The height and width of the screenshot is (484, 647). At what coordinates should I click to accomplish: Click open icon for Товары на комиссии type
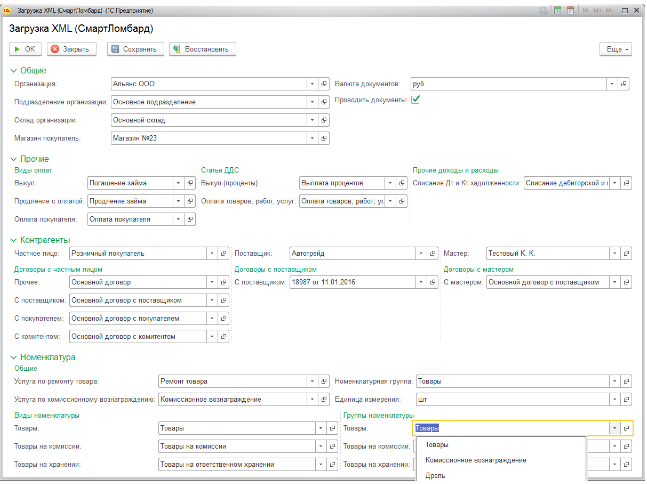pyautogui.click(x=332, y=446)
